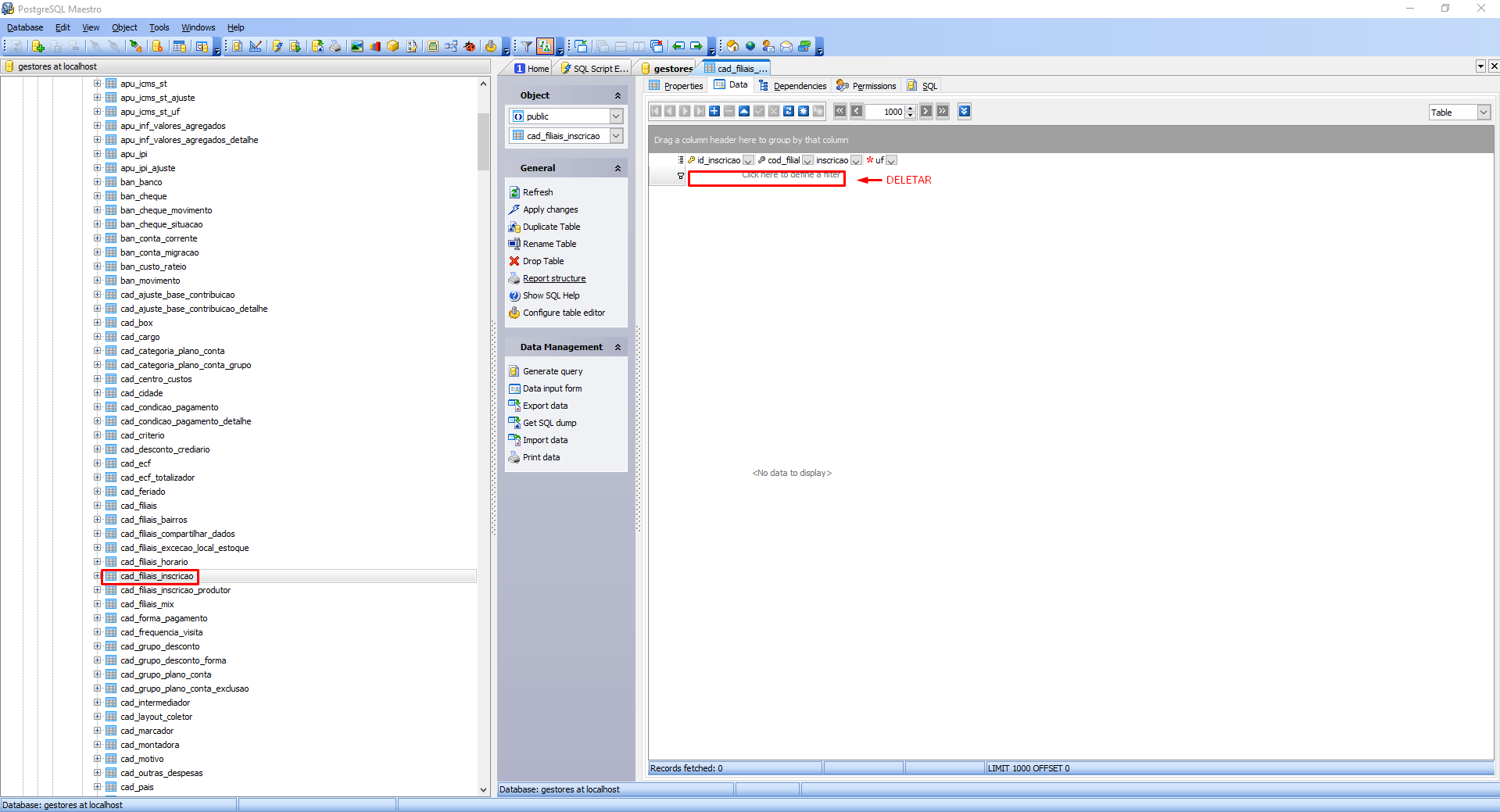
Task: Click the ladybug debugger toolbar icon
Action: pos(470,47)
